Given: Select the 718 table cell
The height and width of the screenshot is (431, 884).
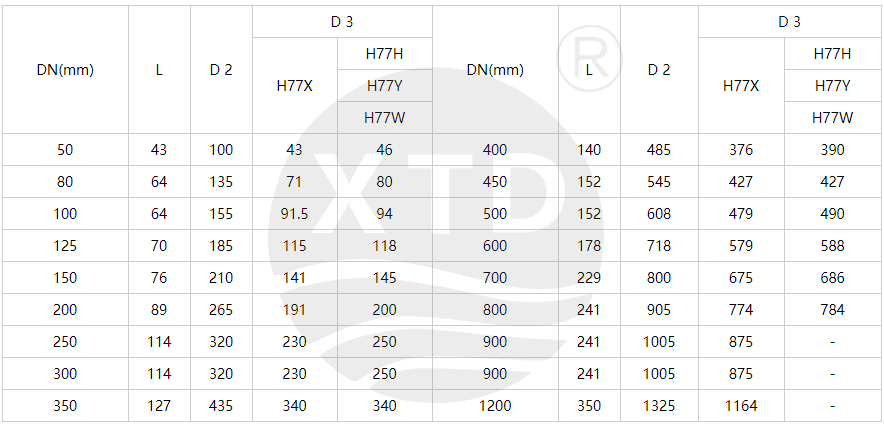Looking at the screenshot, I should [x=659, y=246].
